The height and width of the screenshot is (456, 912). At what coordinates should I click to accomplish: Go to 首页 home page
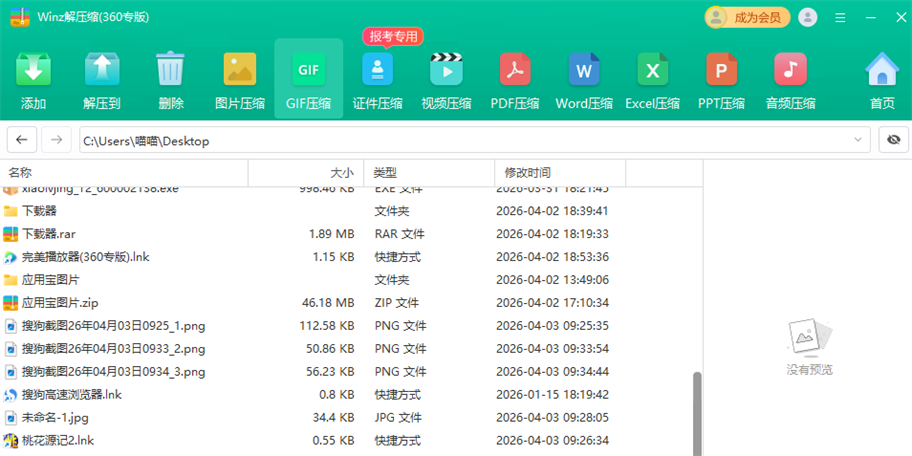(881, 78)
